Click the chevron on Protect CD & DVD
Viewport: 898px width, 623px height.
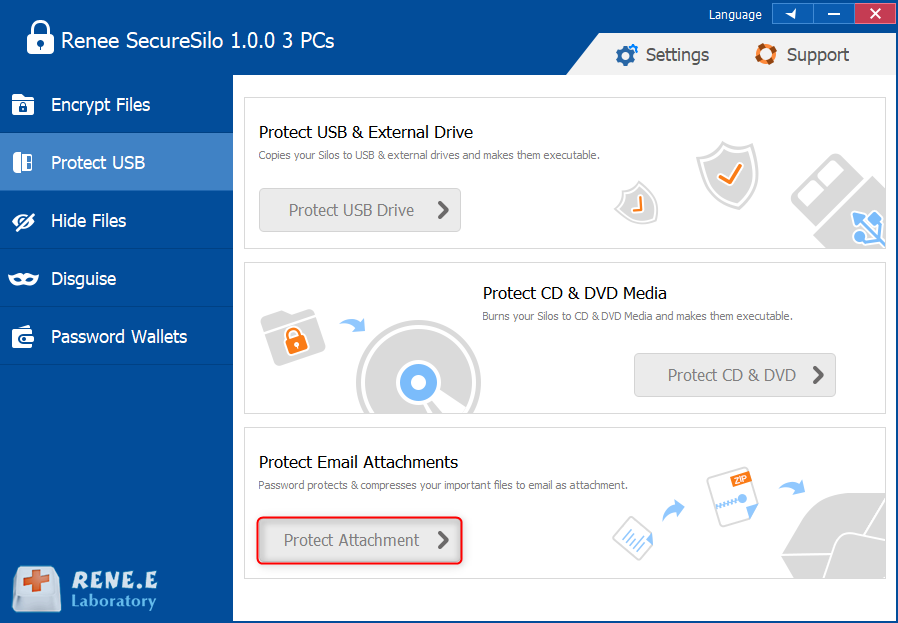click(x=818, y=375)
